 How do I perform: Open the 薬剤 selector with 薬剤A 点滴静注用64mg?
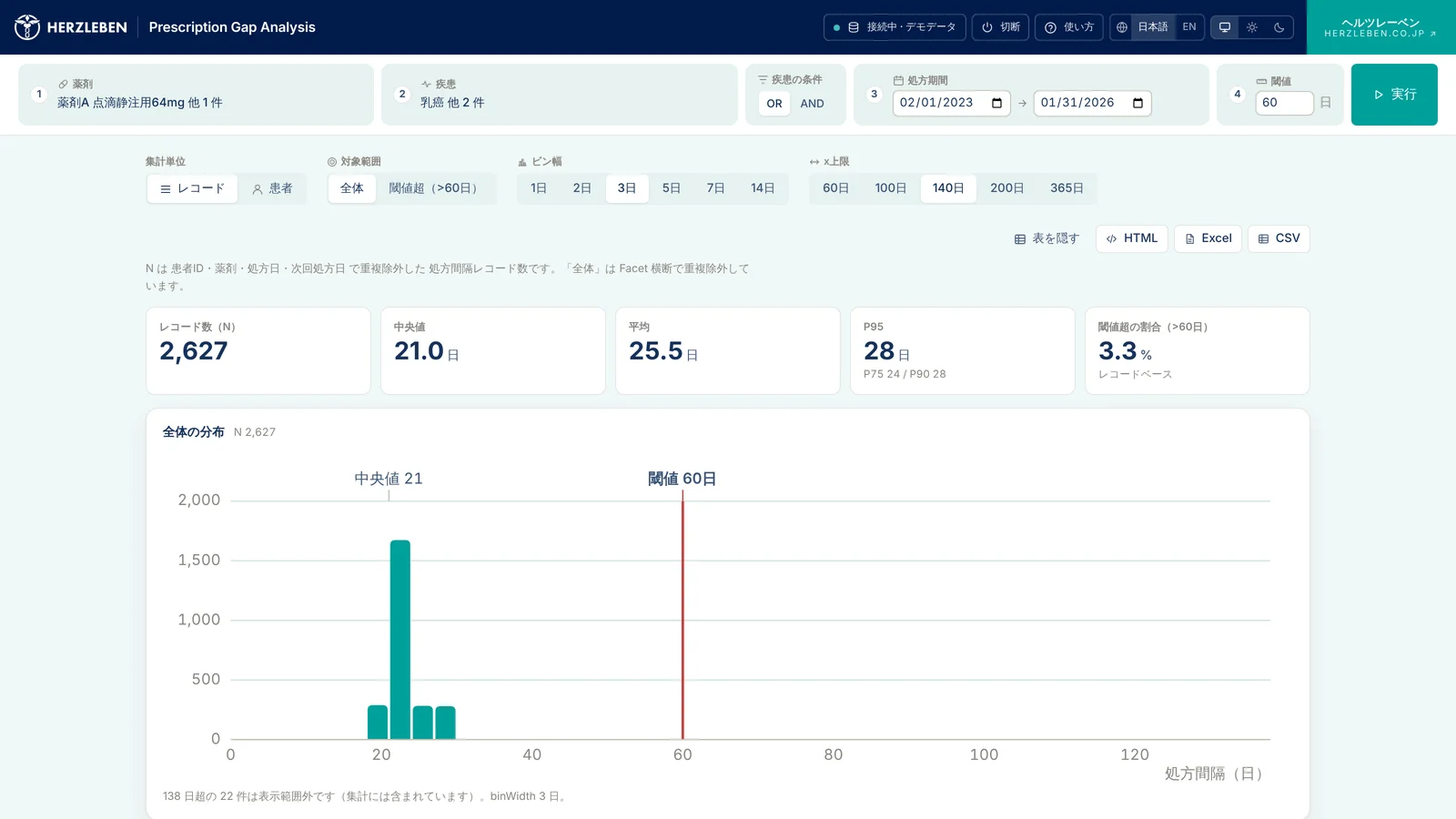click(196, 95)
